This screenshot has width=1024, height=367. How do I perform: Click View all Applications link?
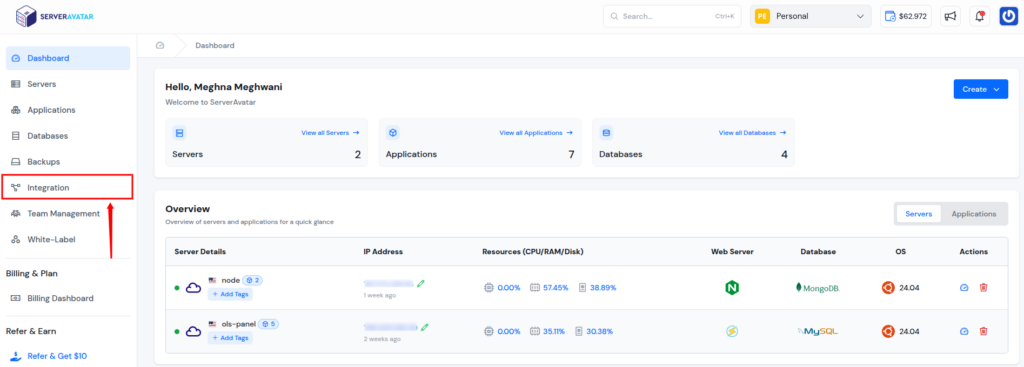click(x=536, y=133)
